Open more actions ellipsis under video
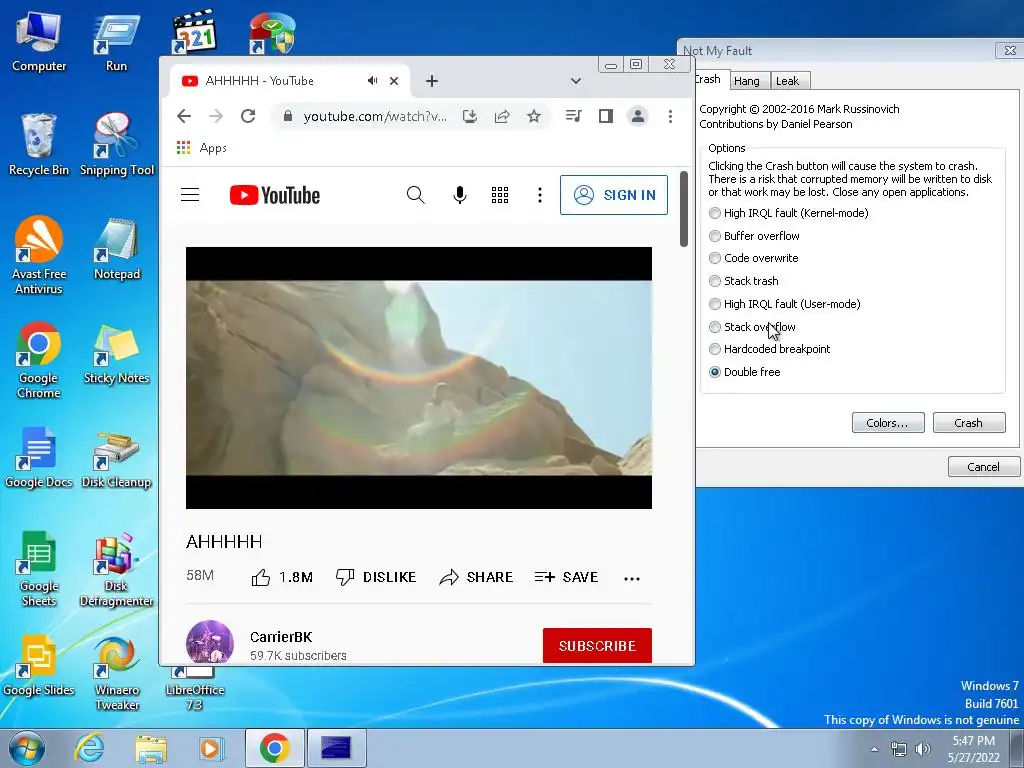 click(x=632, y=578)
